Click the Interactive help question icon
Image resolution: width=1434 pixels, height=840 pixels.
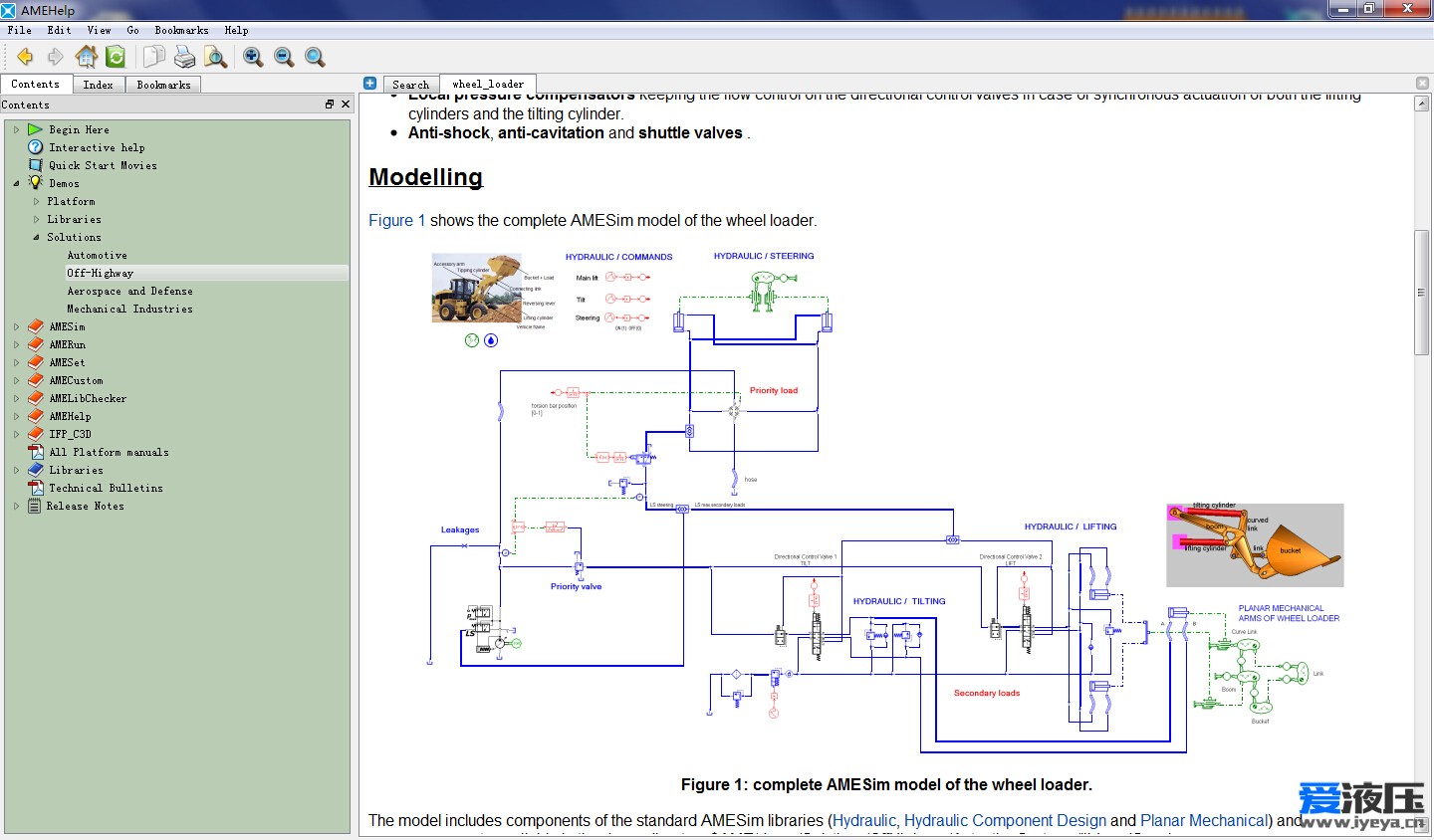36,147
